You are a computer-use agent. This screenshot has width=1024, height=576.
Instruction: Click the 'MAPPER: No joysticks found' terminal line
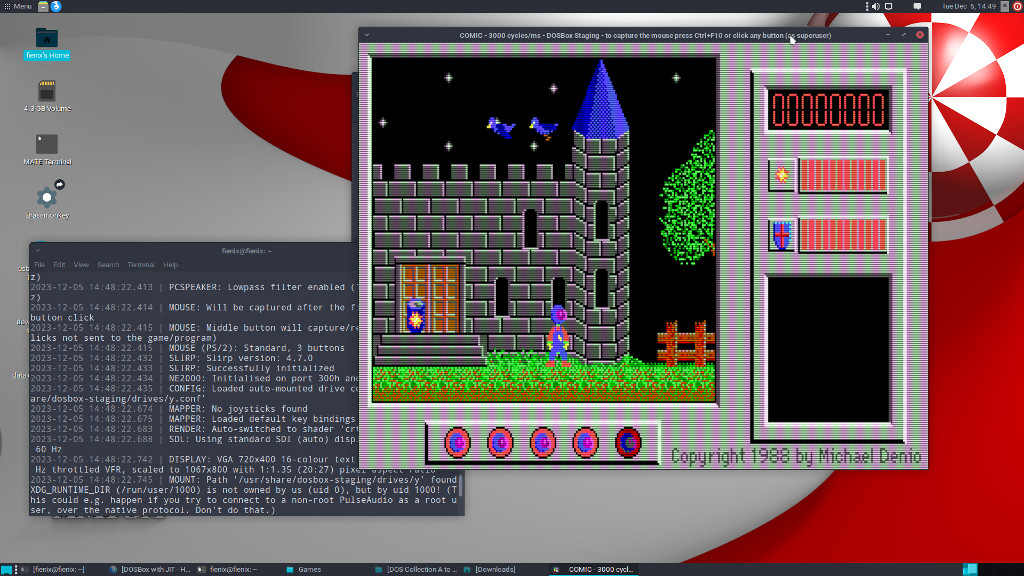[238, 409]
